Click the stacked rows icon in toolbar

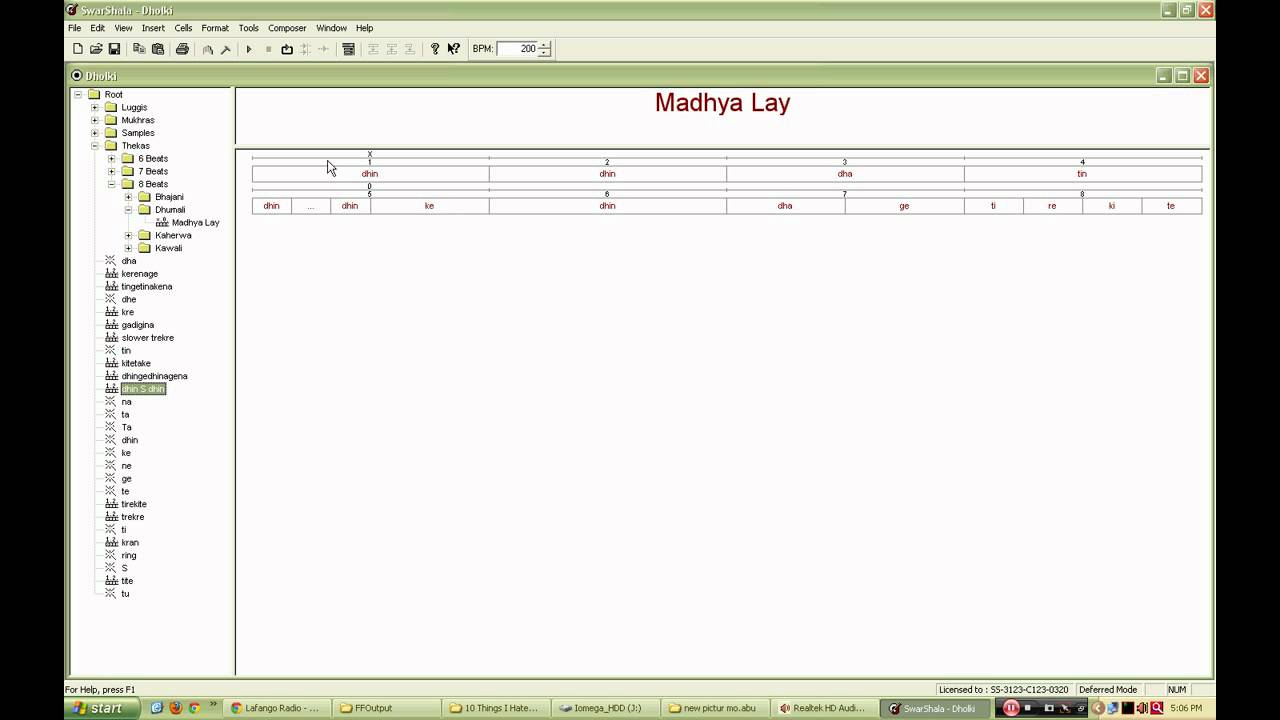[x=348, y=49]
